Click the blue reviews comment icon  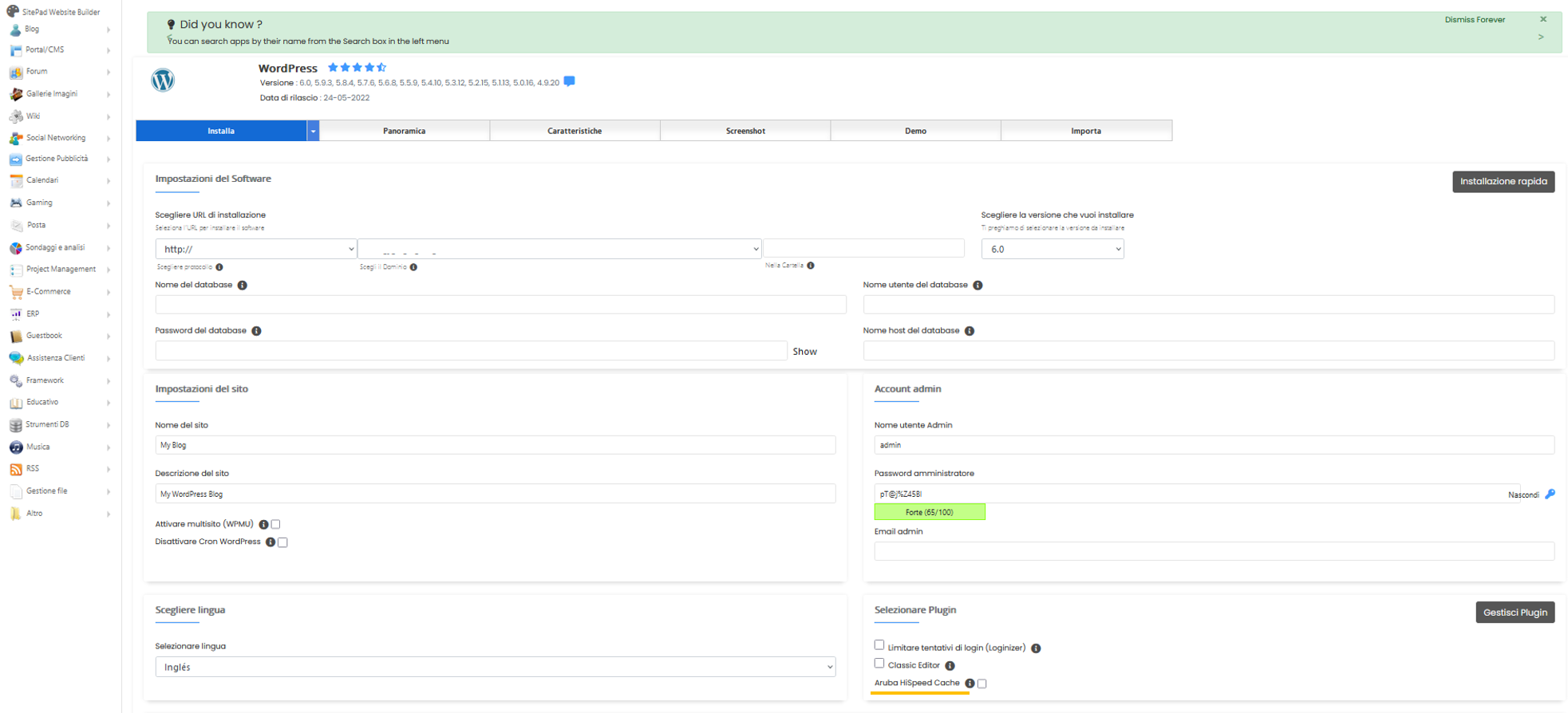point(569,81)
